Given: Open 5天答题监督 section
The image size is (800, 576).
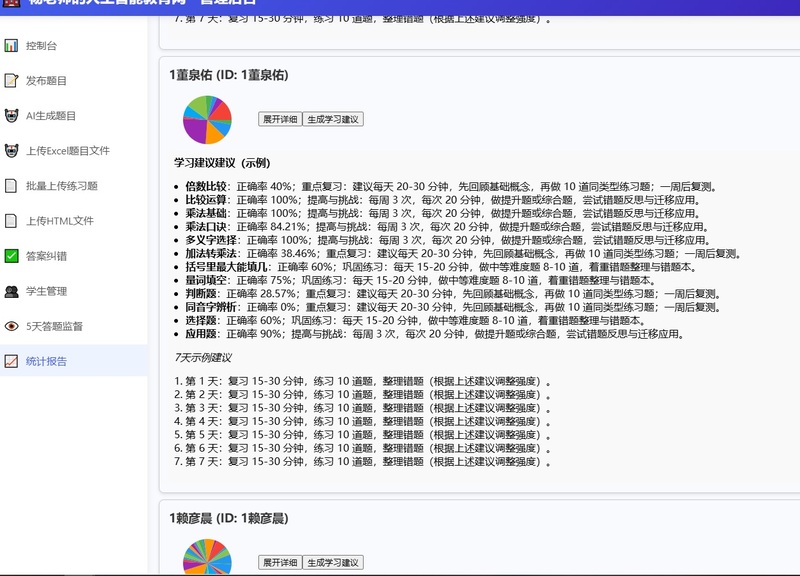Looking at the screenshot, I should tap(74, 326).
